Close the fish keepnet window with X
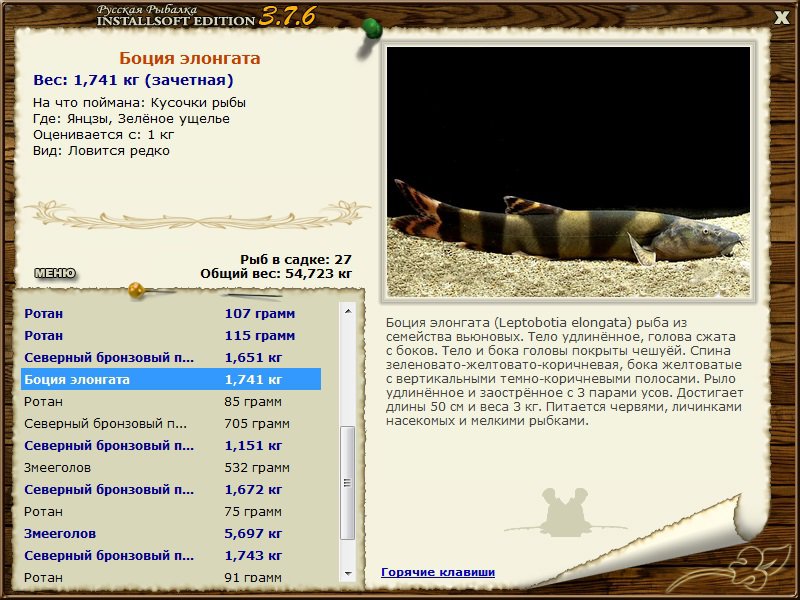 click(x=781, y=18)
